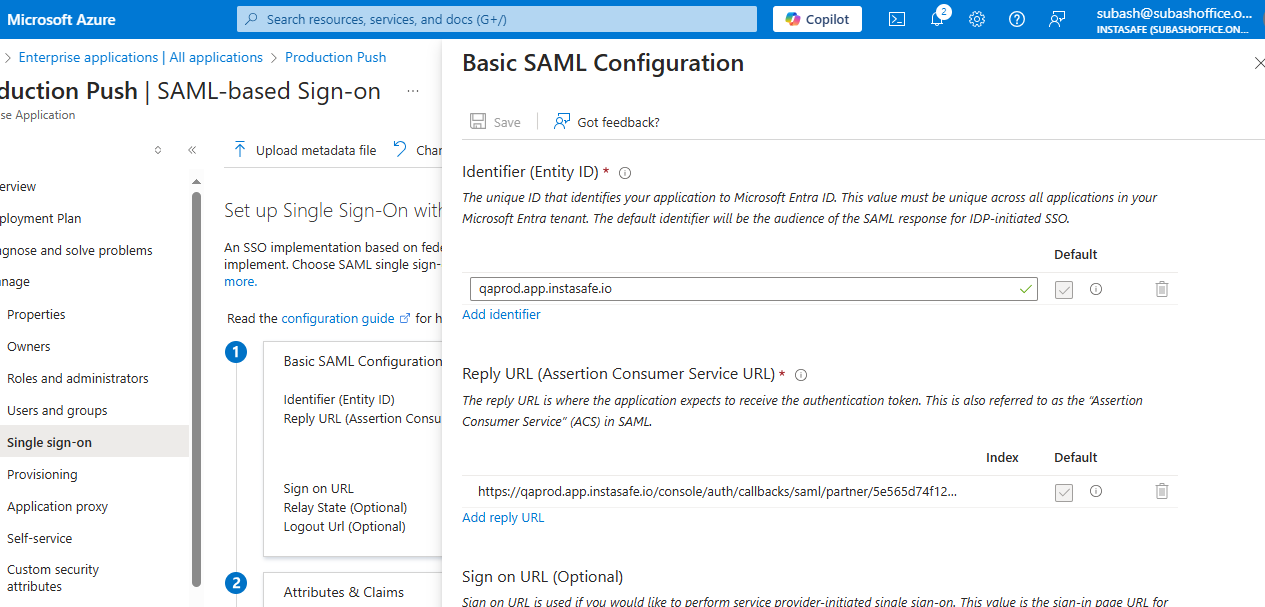Screen dimensions: 1265x607
Task: Open the notifications bell
Action: click(x=937, y=19)
